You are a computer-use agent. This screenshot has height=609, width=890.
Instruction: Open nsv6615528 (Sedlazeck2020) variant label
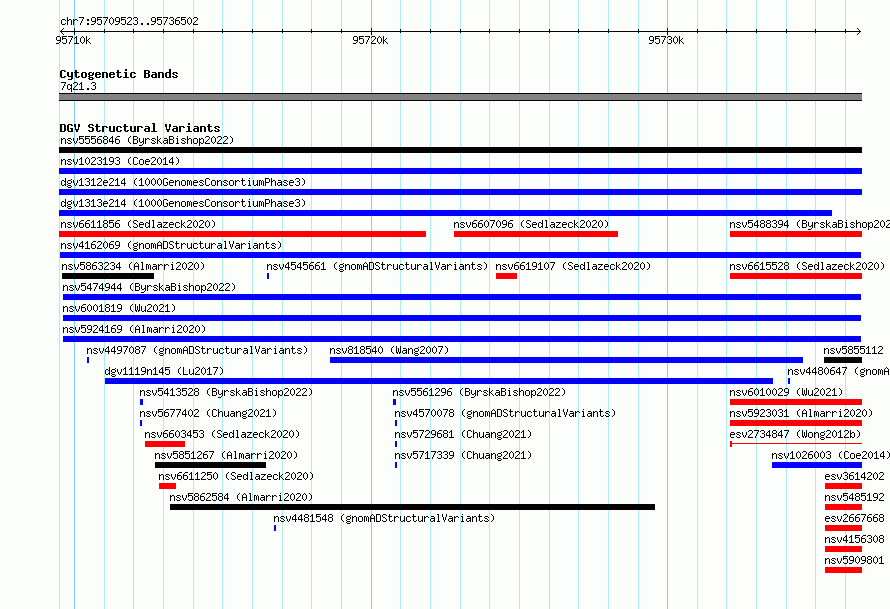(x=807, y=266)
